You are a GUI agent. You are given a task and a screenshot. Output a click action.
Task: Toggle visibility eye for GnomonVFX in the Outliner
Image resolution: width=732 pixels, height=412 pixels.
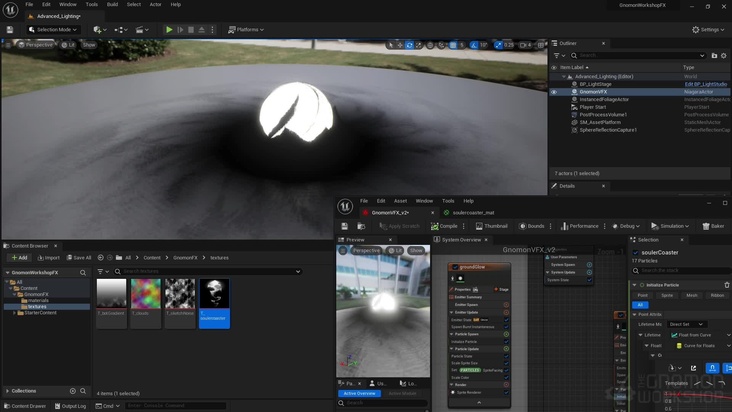554,92
